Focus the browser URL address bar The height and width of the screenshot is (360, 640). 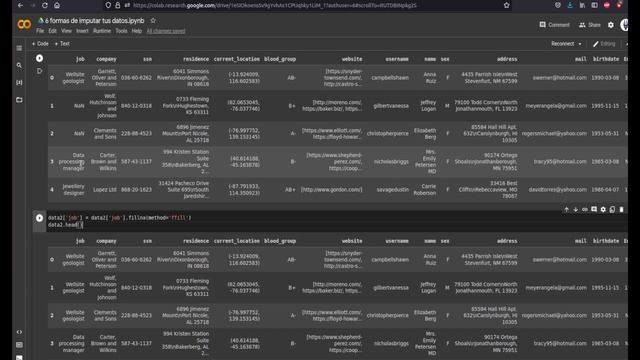pyautogui.click(x=274, y=5)
